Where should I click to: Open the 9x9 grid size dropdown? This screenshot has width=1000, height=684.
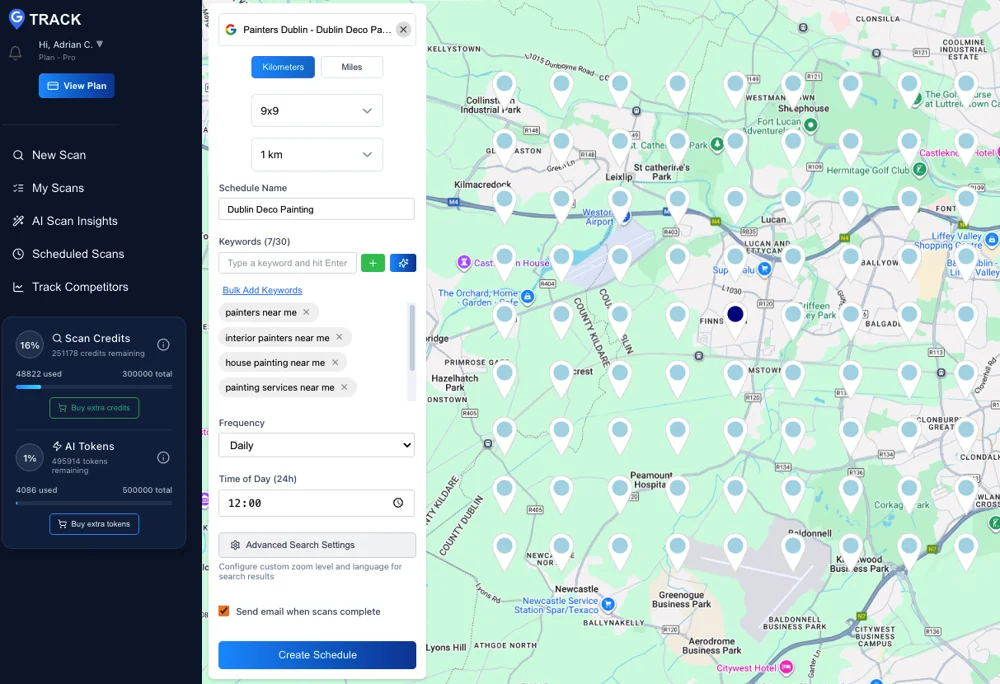tap(316, 111)
